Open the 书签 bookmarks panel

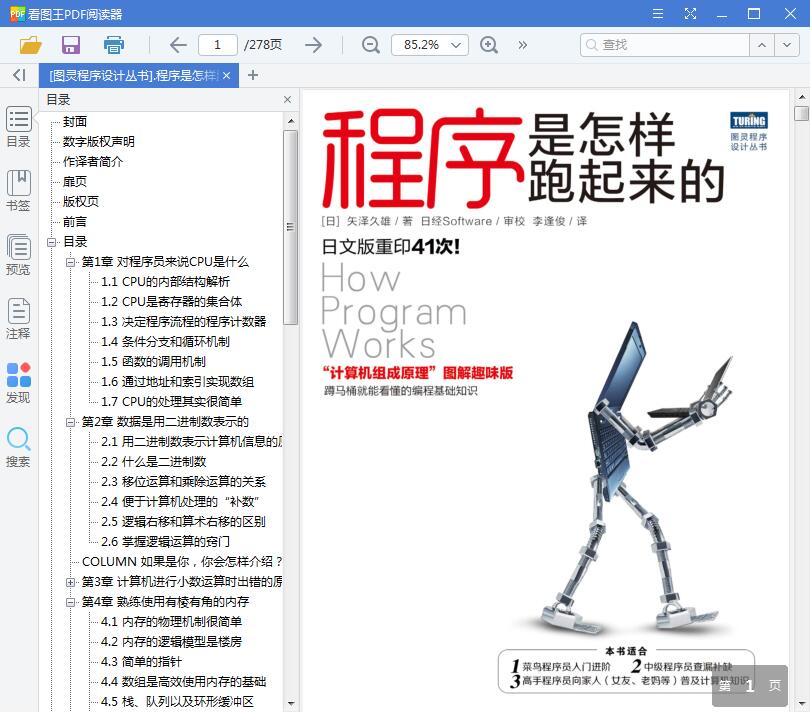coord(19,191)
